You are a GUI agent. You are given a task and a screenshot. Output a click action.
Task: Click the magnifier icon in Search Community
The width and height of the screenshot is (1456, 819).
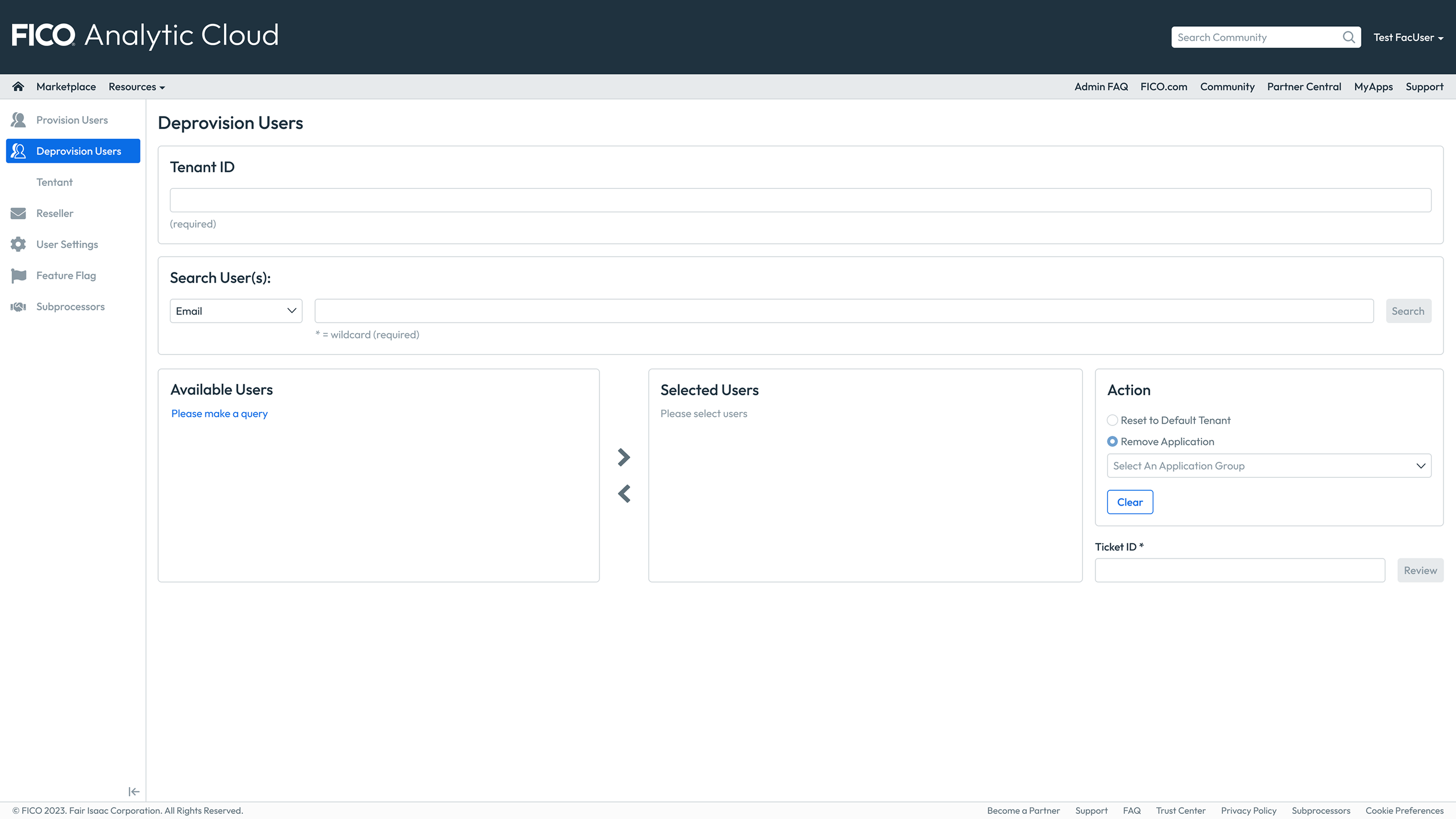(1349, 38)
